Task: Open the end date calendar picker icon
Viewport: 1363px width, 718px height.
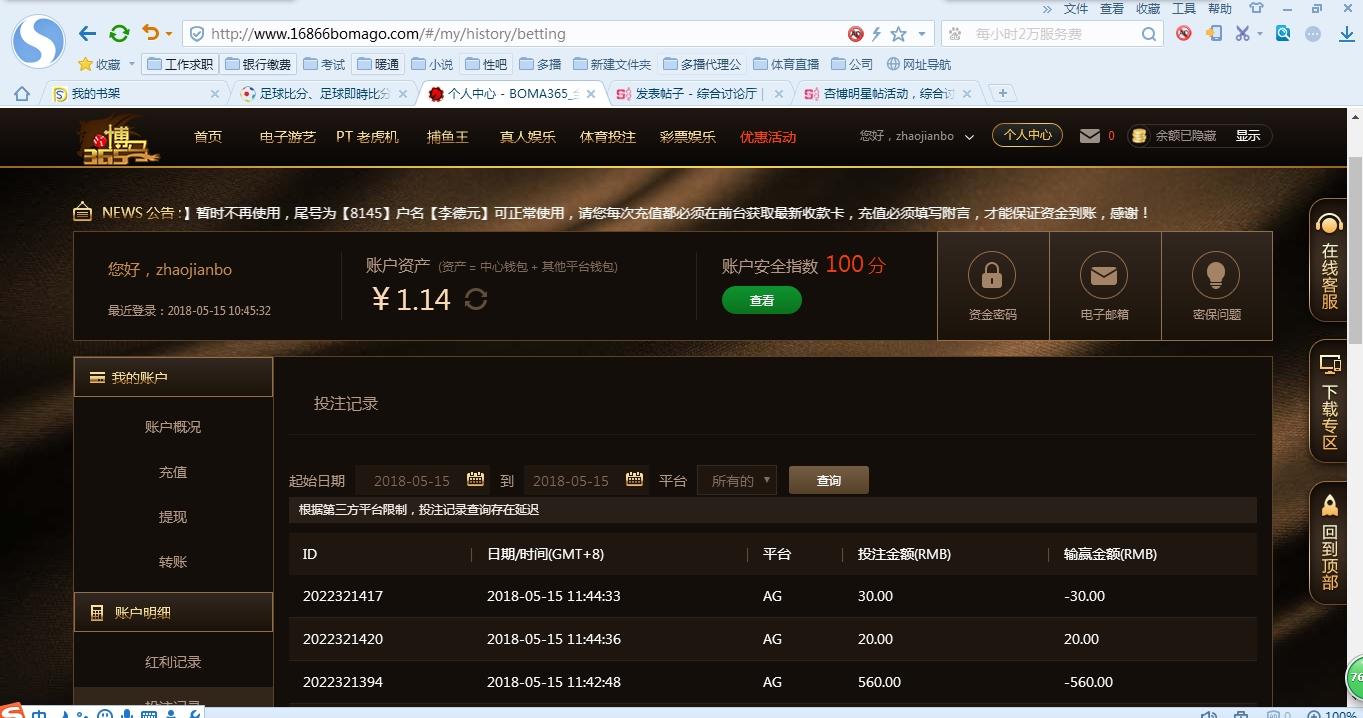Action: 634,479
